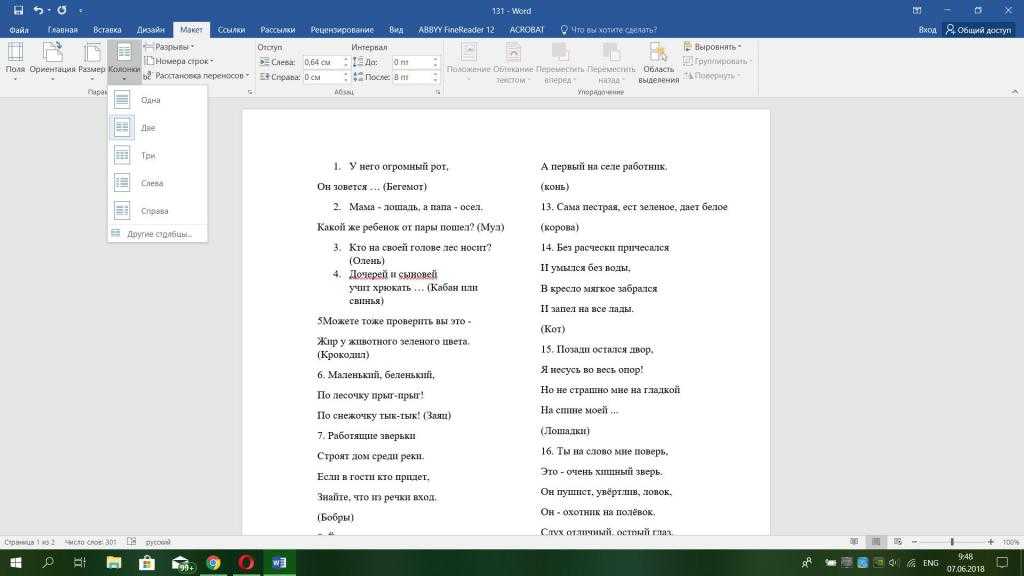Select the Одна single-column option

(x=150, y=100)
